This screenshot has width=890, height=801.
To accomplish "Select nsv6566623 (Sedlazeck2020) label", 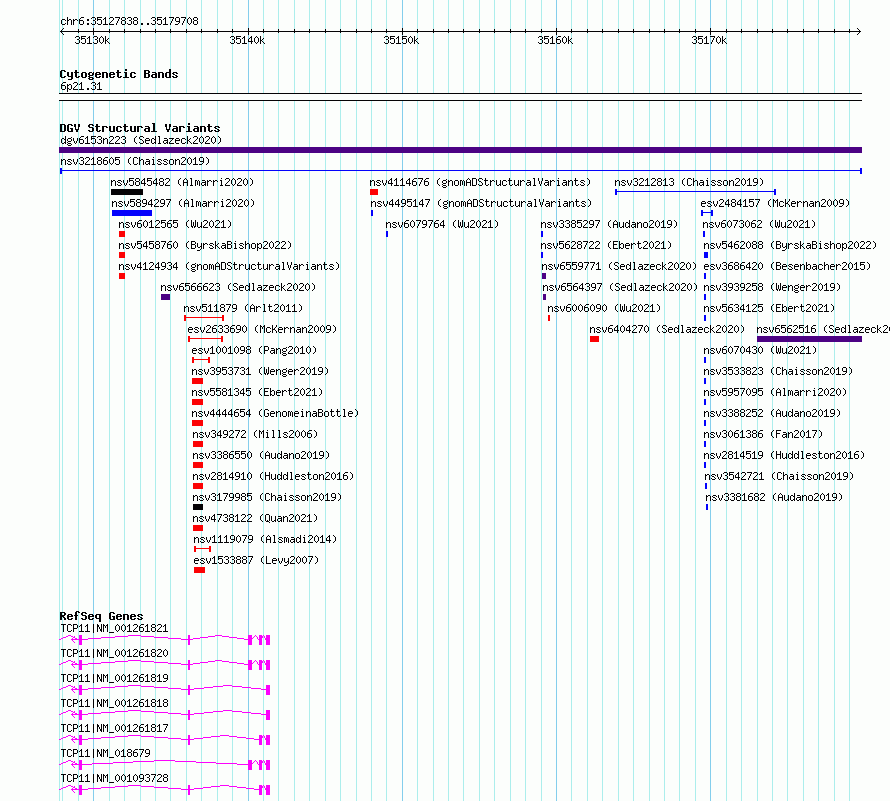I will point(238,287).
